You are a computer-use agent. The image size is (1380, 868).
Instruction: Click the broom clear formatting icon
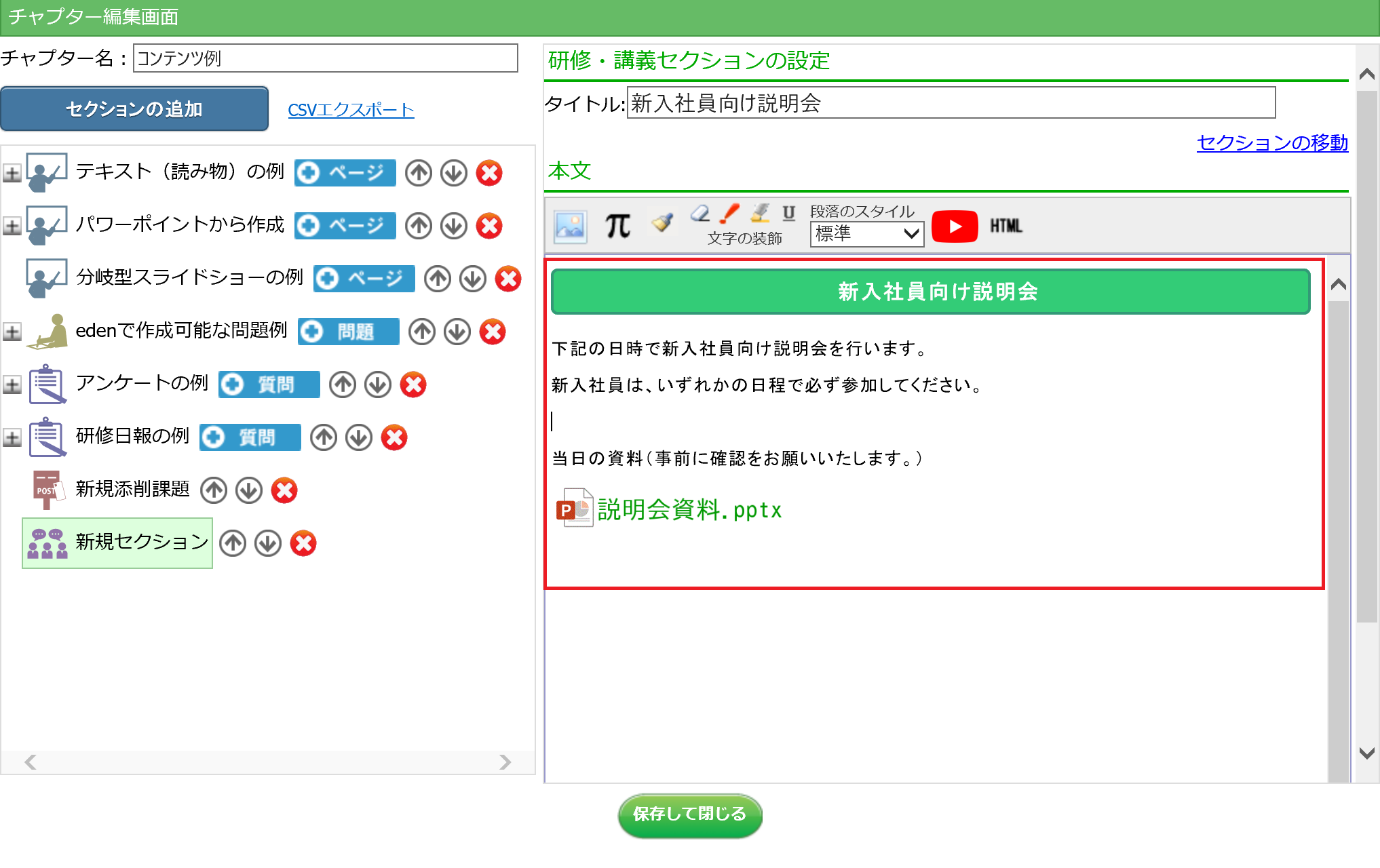coord(662,221)
